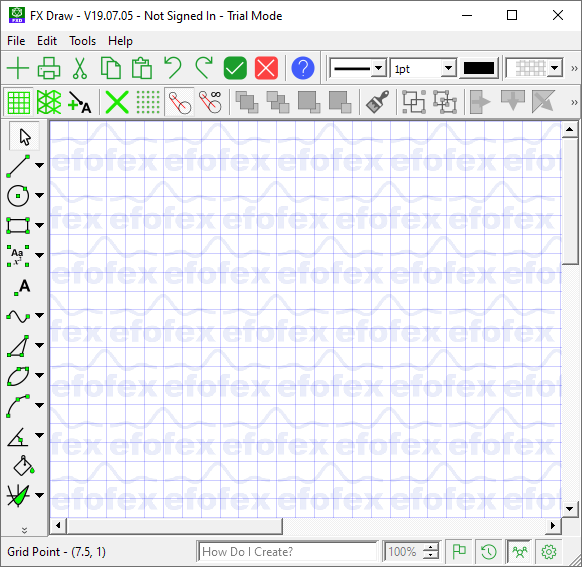This screenshot has width=582, height=567.
Task: Click the bring forward layering icon
Action: click(x=247, y=102)
